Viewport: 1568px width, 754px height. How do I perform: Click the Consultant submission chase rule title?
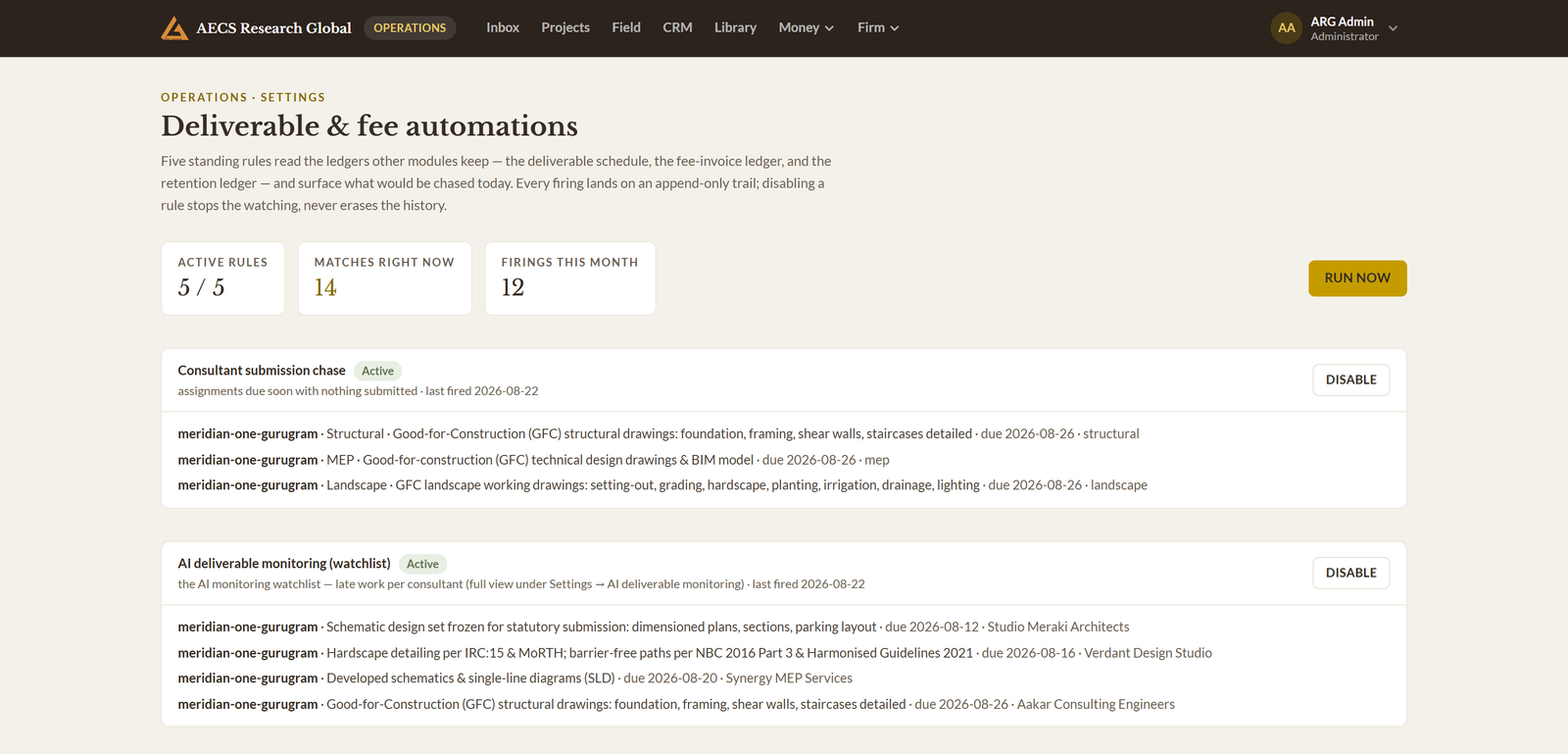point(262,371)
